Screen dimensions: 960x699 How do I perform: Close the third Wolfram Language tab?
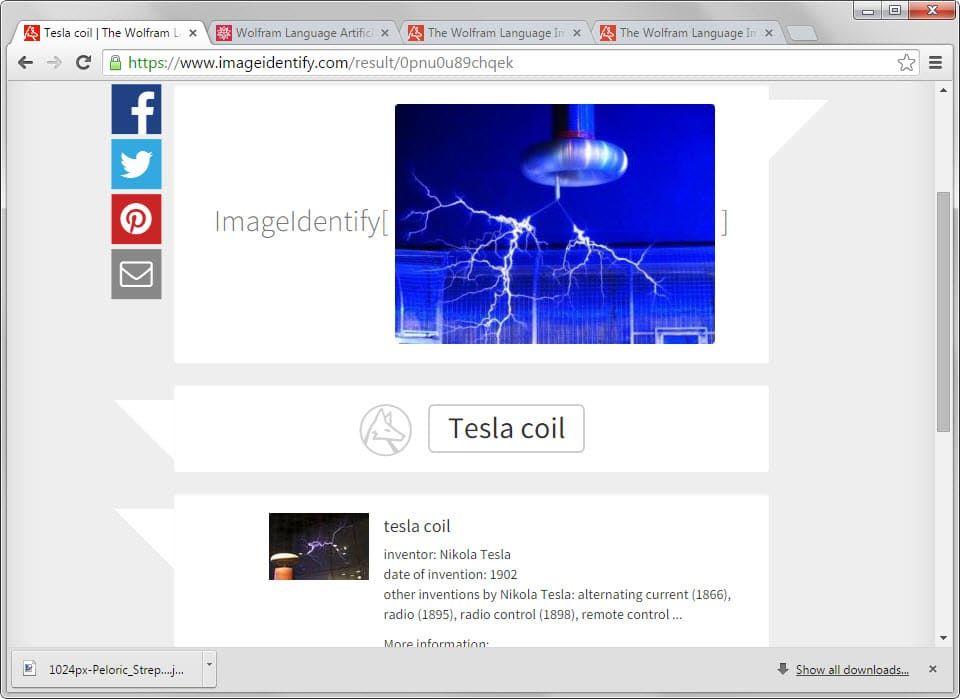pos(577,33)
